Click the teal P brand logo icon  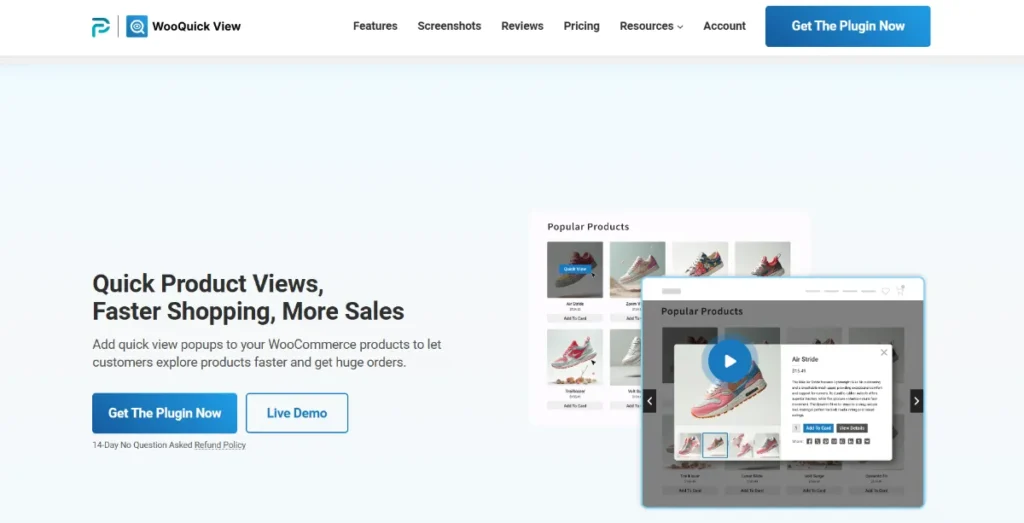pyautogui.click(x=101, y=27)
